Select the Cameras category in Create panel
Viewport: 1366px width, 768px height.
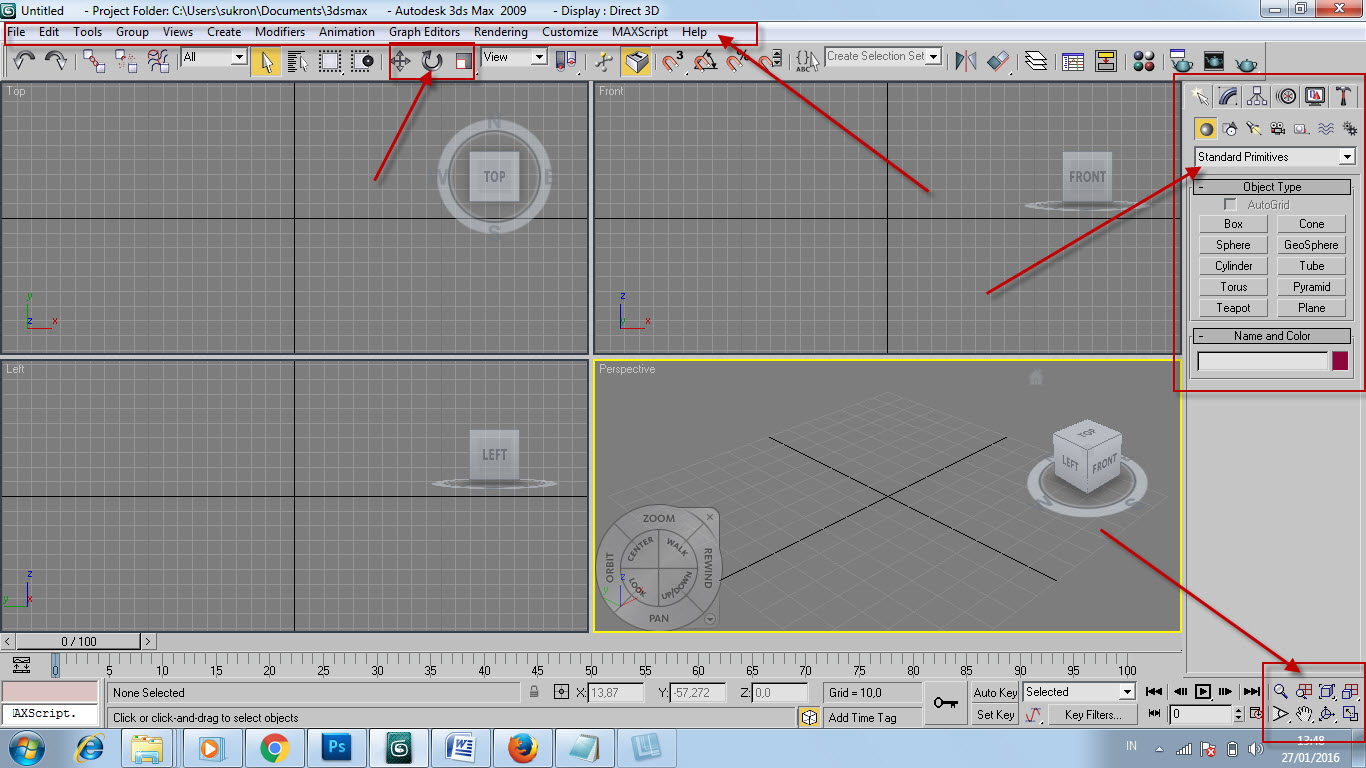tap(1277, 128)
